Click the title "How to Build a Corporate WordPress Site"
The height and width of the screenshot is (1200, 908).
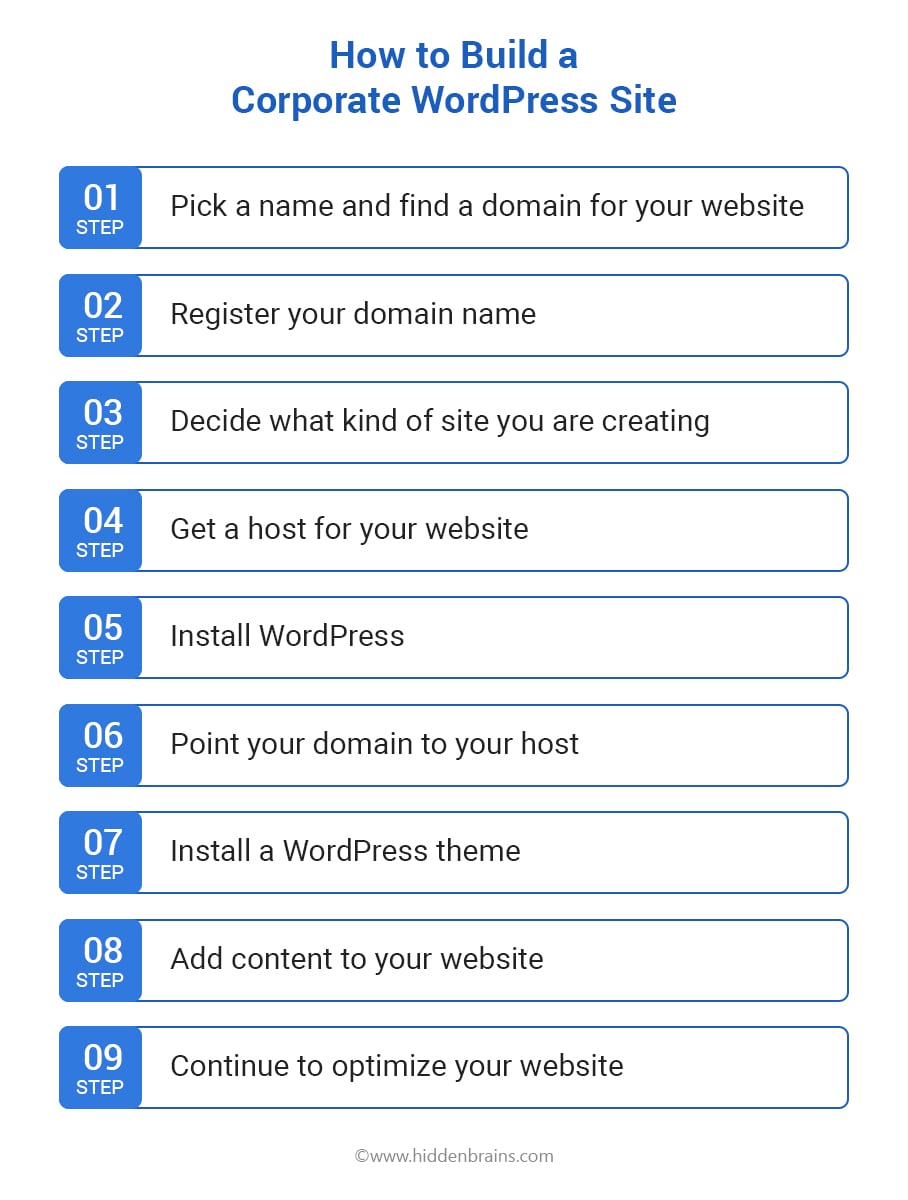(454, 77)
